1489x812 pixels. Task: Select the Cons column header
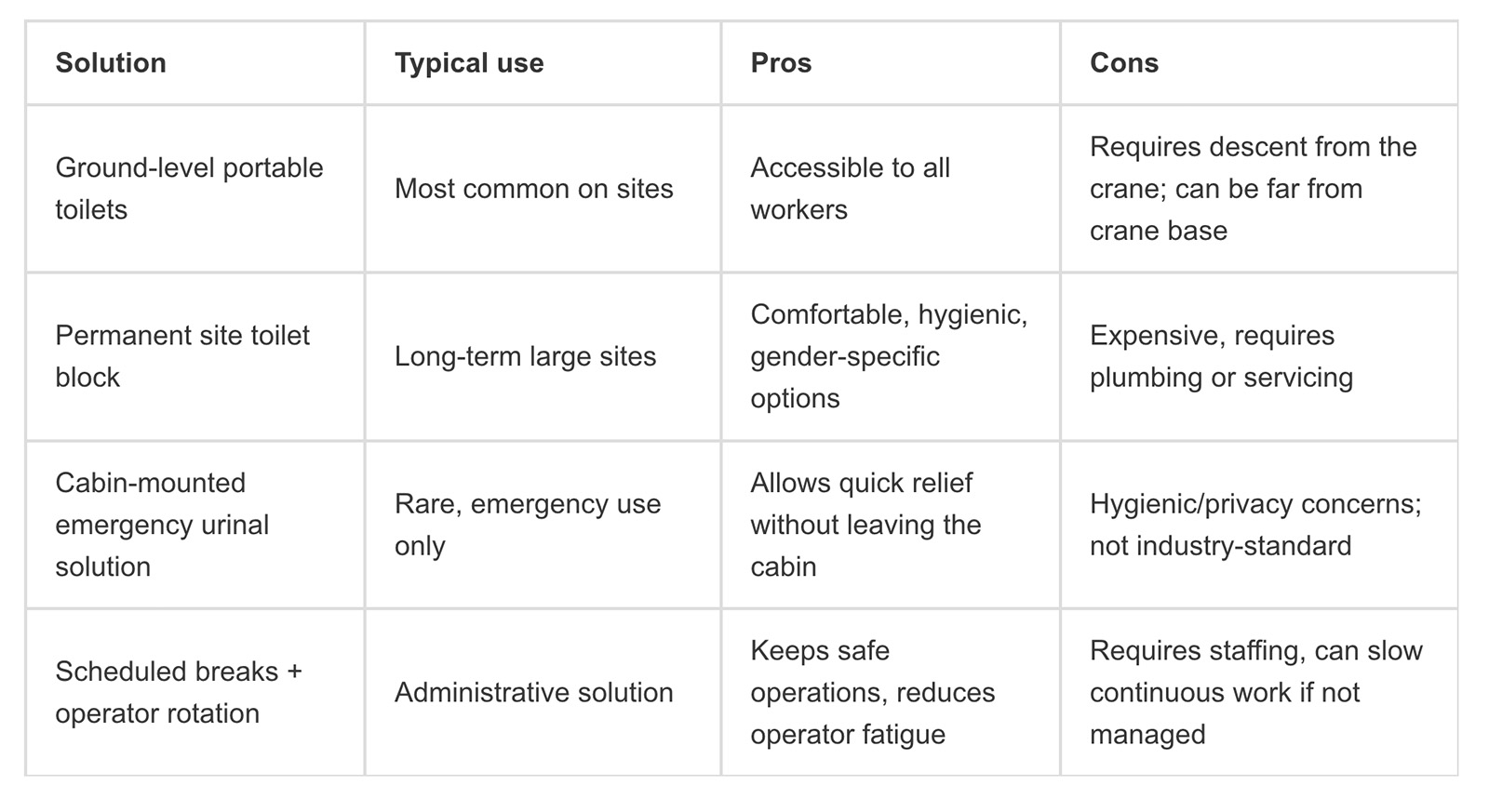(1124, 63)
